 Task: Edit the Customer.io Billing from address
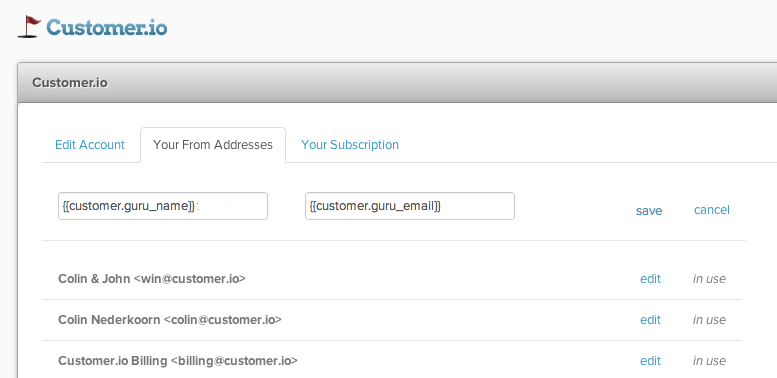pyautogui.click(x=650, y=361)
